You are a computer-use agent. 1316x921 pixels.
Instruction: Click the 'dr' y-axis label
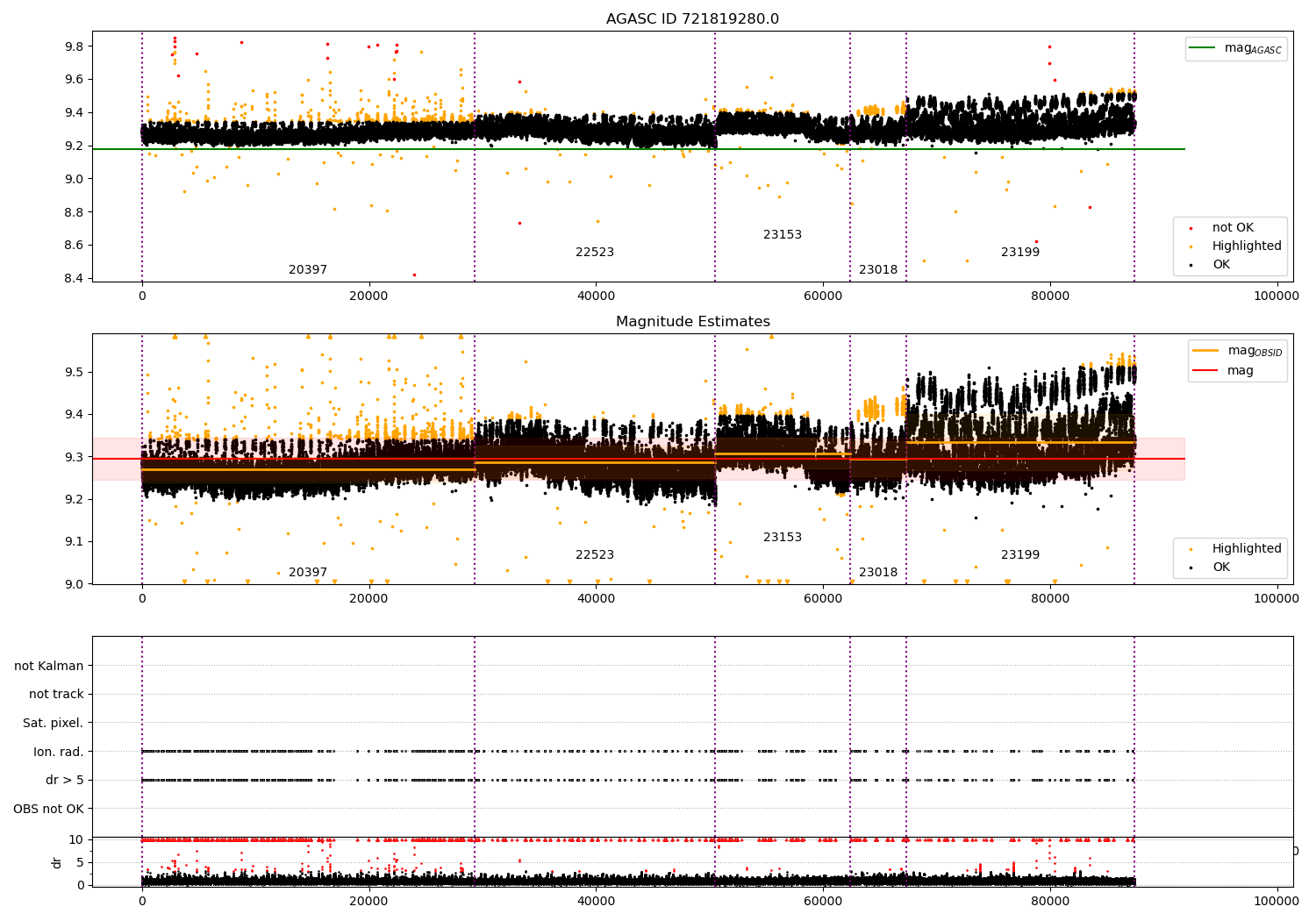(57, 863)
